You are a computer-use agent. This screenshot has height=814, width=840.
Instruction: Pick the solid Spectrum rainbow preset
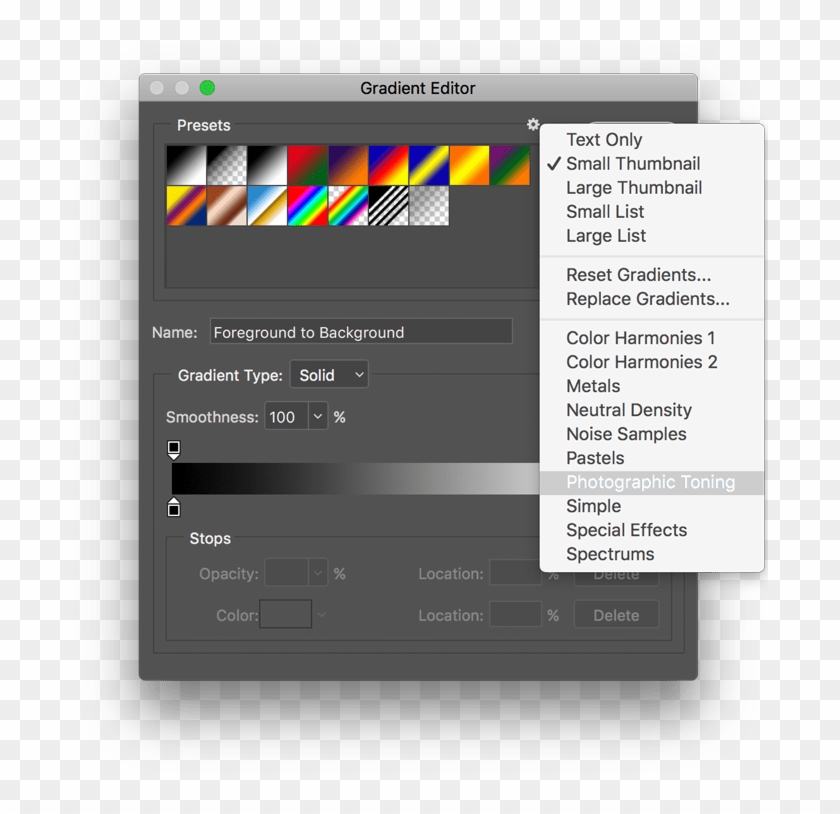click(x=308, y=206)
